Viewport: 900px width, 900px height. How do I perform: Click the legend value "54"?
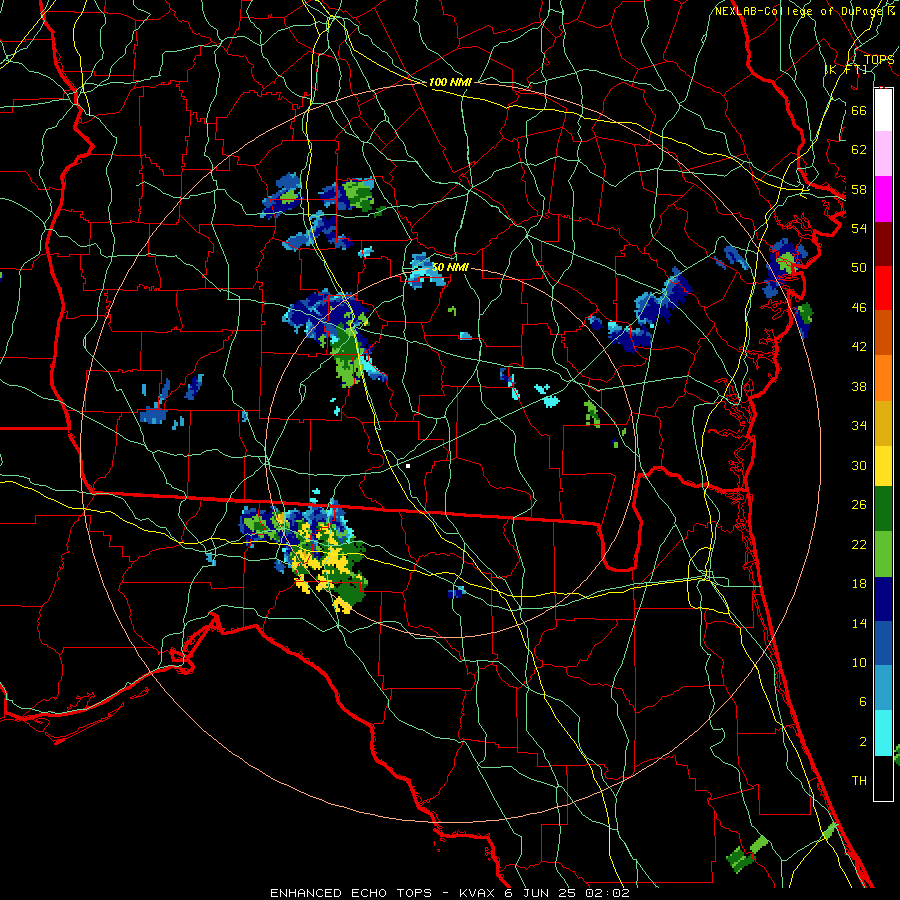click(859, 228)
